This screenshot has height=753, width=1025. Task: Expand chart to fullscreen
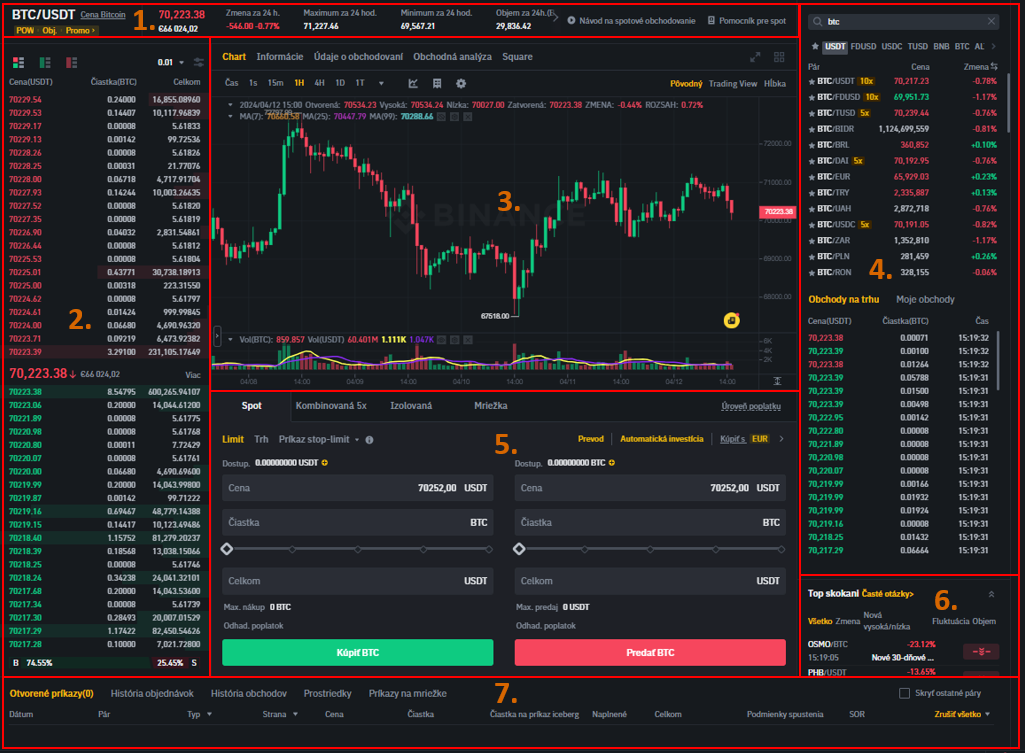tap(755, 57)
